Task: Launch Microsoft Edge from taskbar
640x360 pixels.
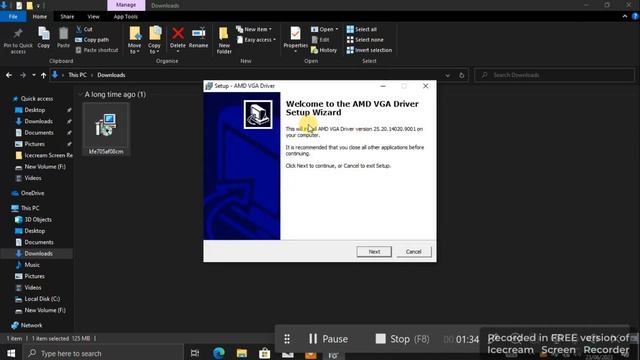Action: [219, 353]
